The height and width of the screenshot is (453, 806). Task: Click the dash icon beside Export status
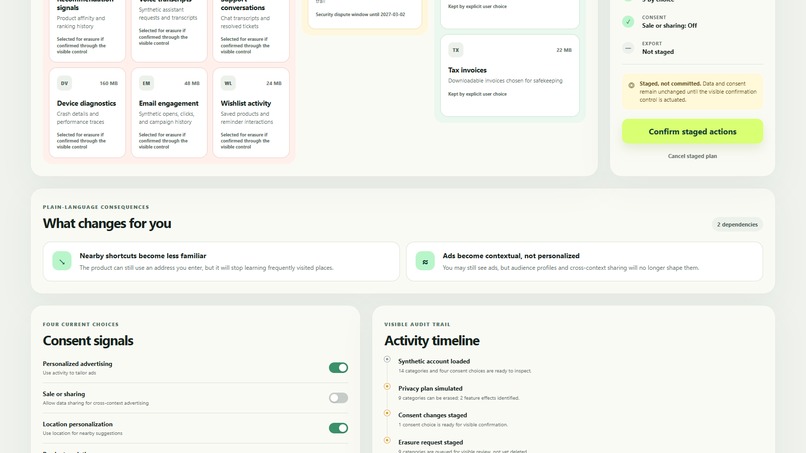pos(628,48)
